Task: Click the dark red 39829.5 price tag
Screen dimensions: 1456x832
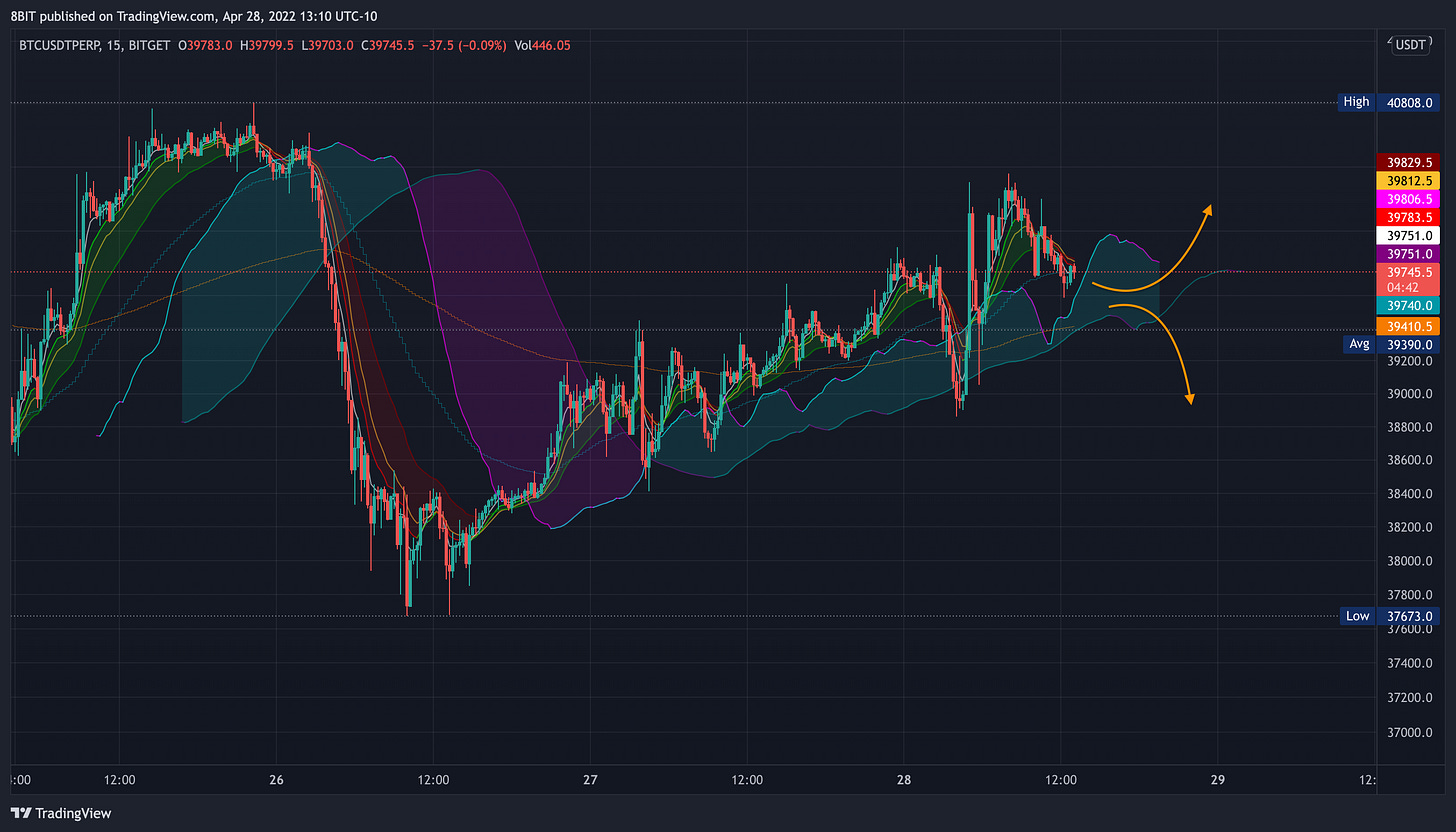Action: pyautogui.click(x=1407, y=162)
